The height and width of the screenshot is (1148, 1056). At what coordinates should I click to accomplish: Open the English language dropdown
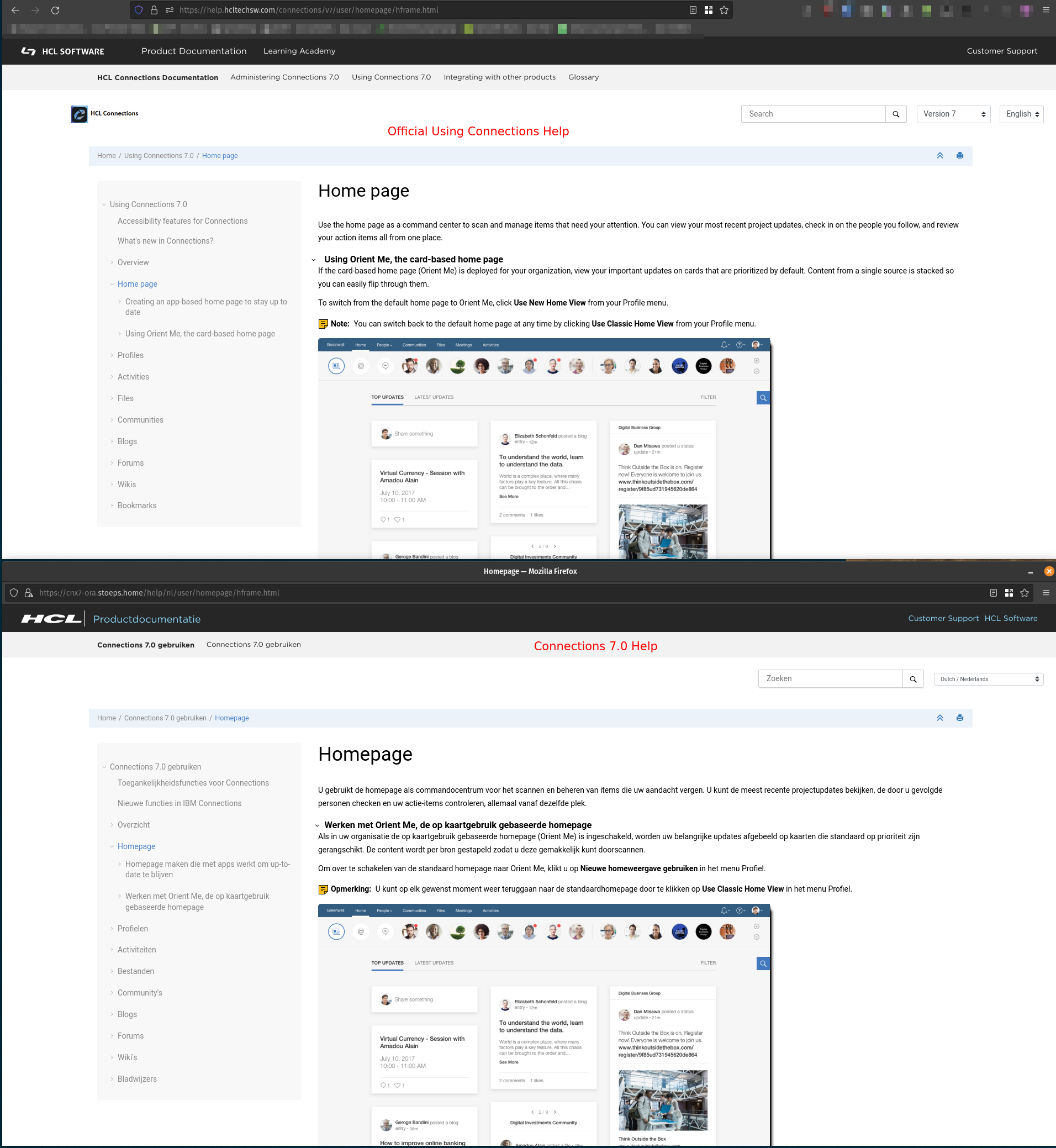[1021, 114]
